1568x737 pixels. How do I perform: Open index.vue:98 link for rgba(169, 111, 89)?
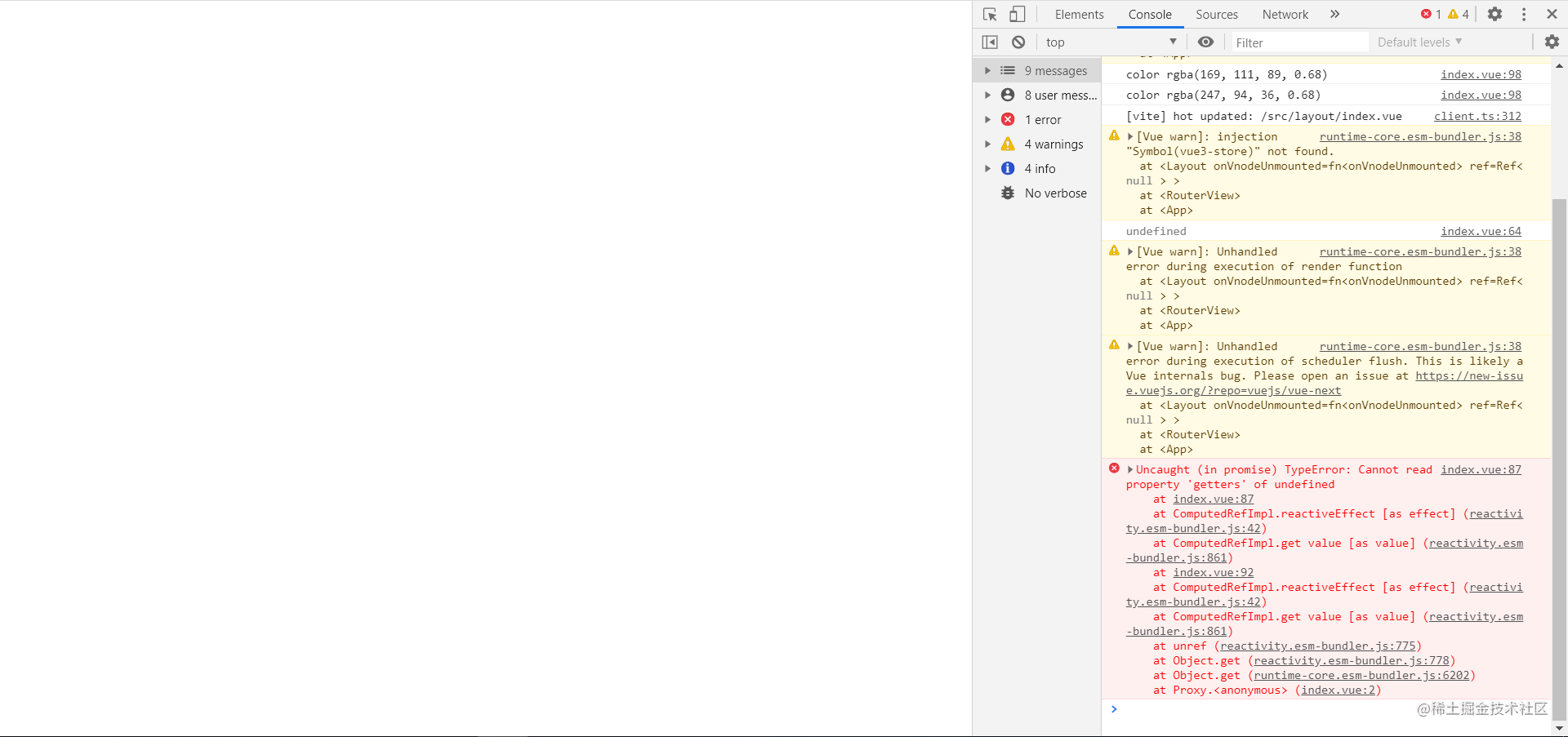point(1481,74)
